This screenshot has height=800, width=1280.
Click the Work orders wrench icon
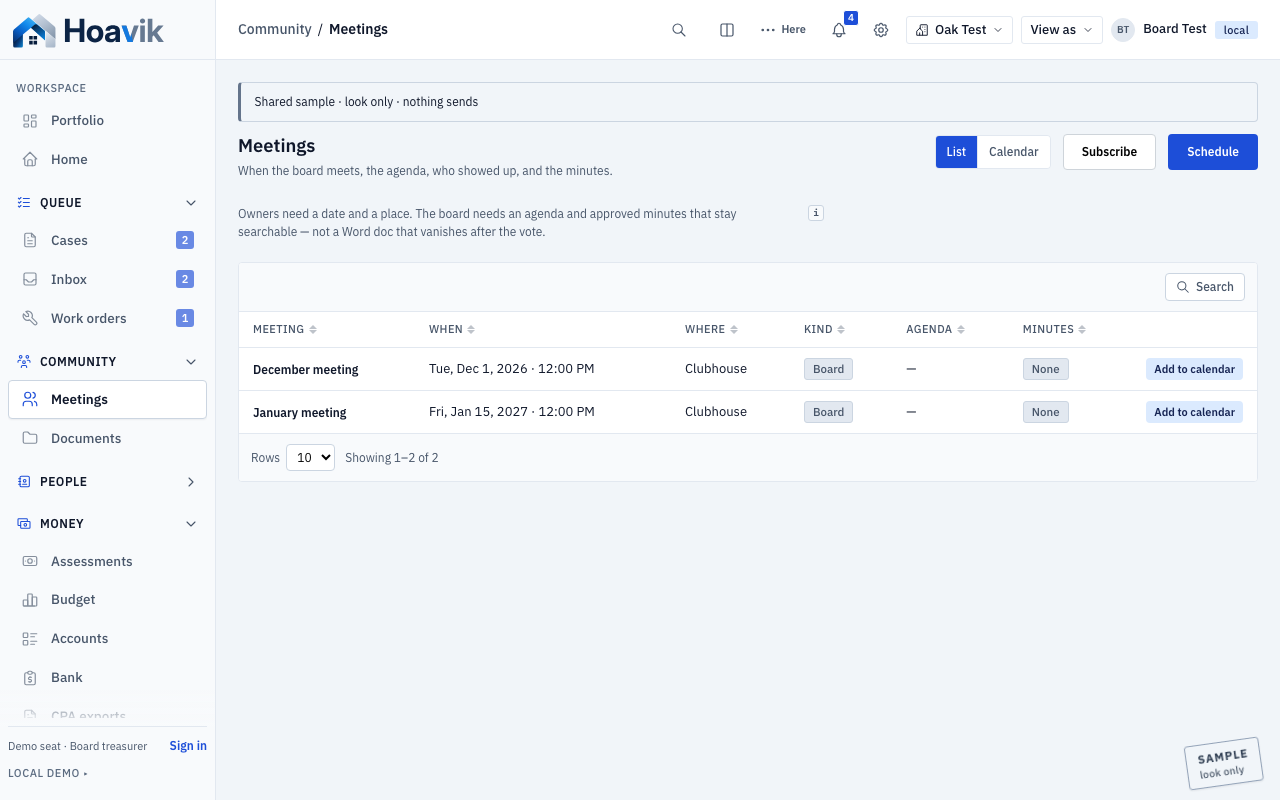[30, 319]
